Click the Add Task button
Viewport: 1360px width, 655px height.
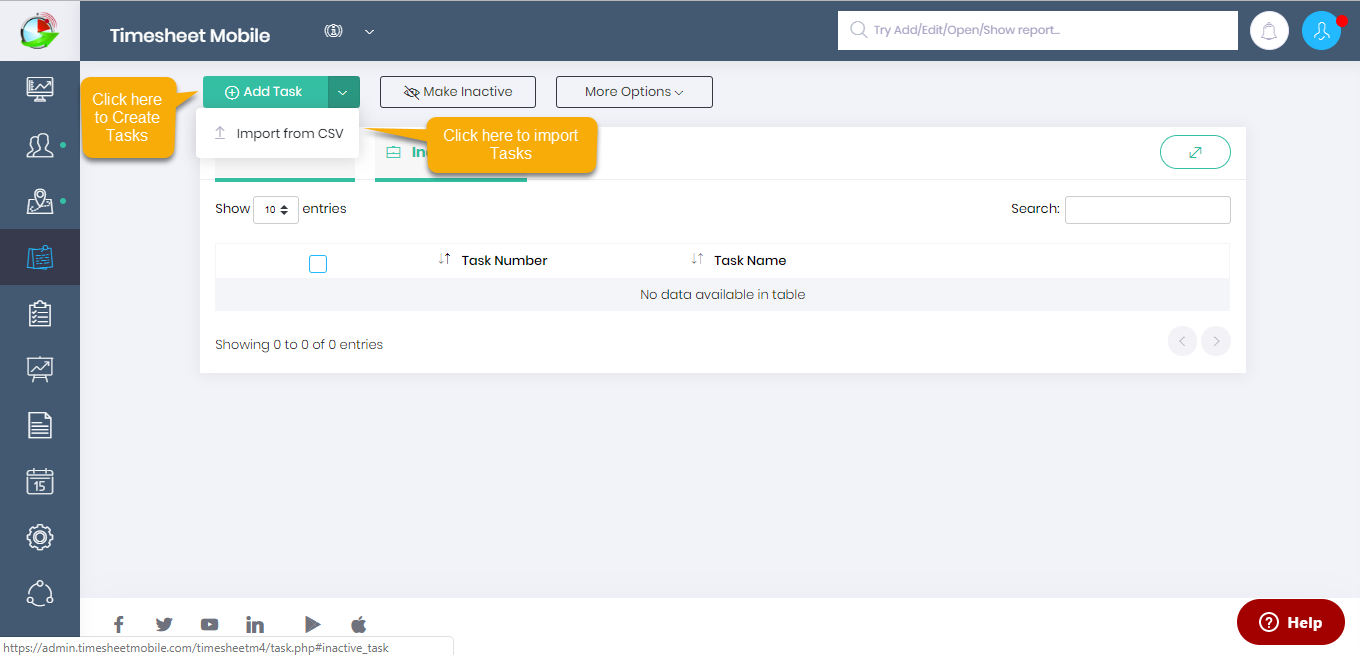click(x=265, y=92)
